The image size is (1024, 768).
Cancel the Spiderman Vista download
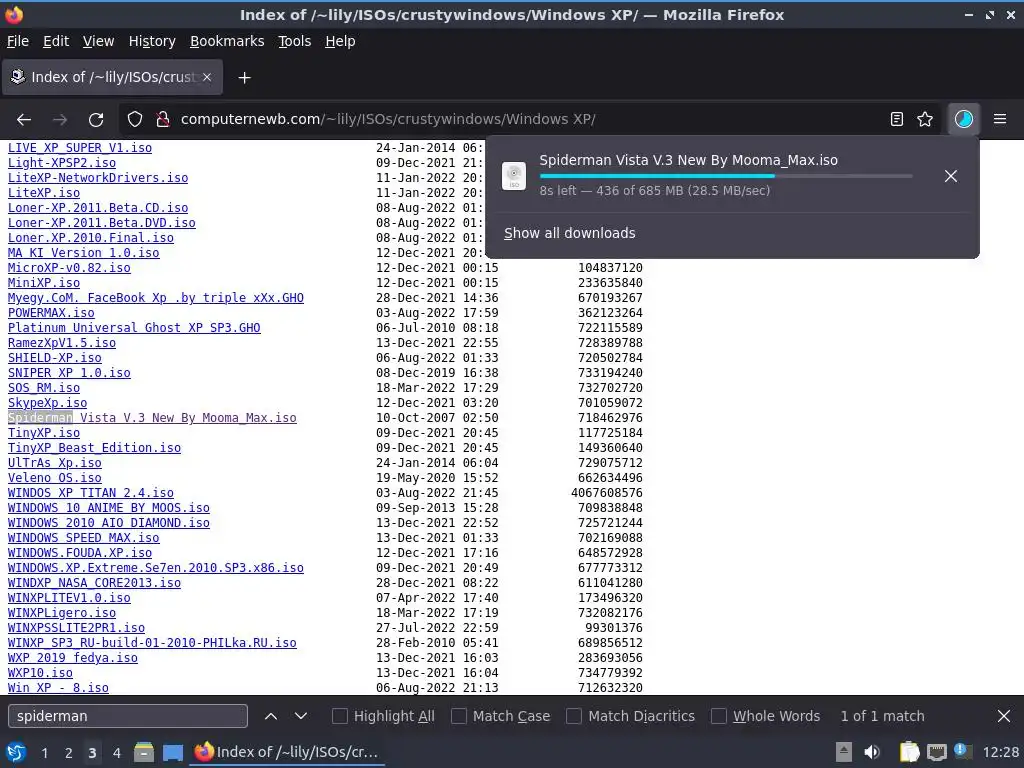(x=951, y=176)
